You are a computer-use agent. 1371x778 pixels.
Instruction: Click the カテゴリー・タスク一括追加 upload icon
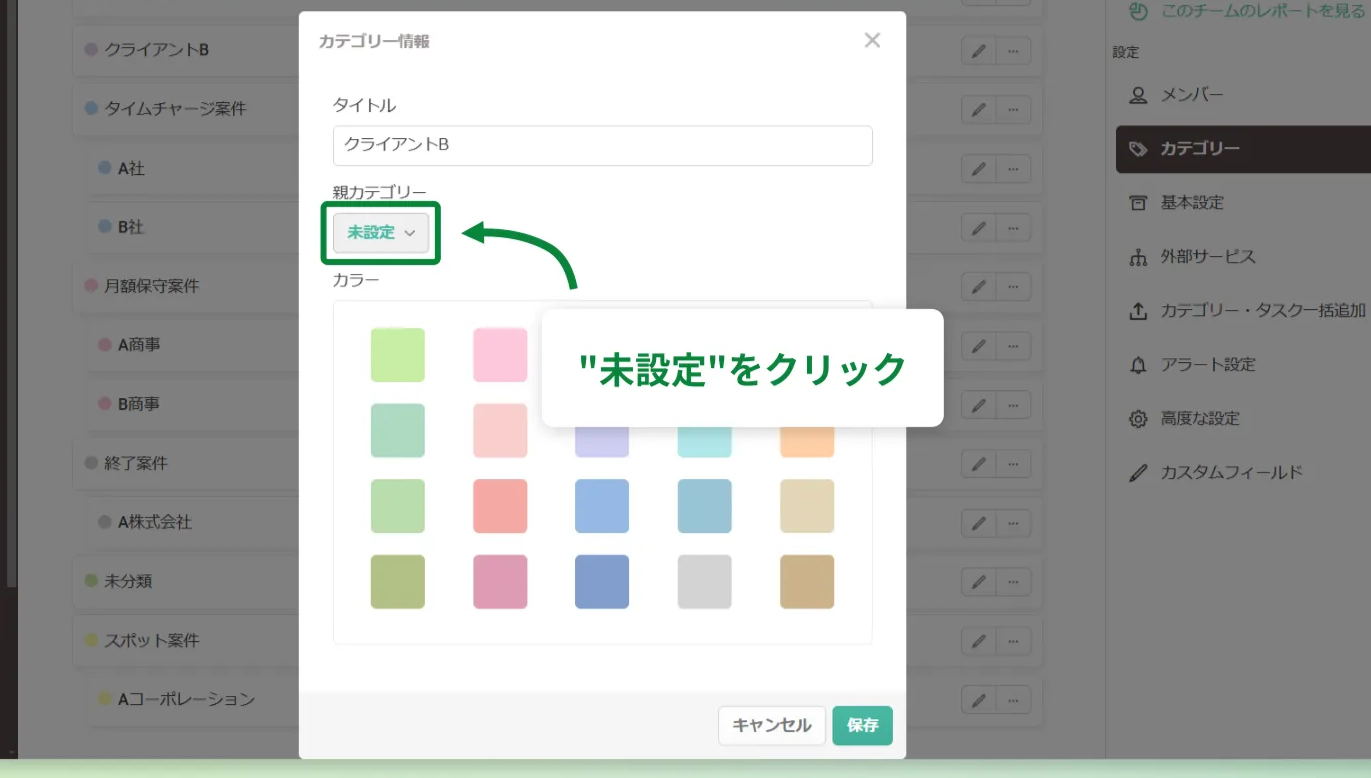(x=1137, y=311)
